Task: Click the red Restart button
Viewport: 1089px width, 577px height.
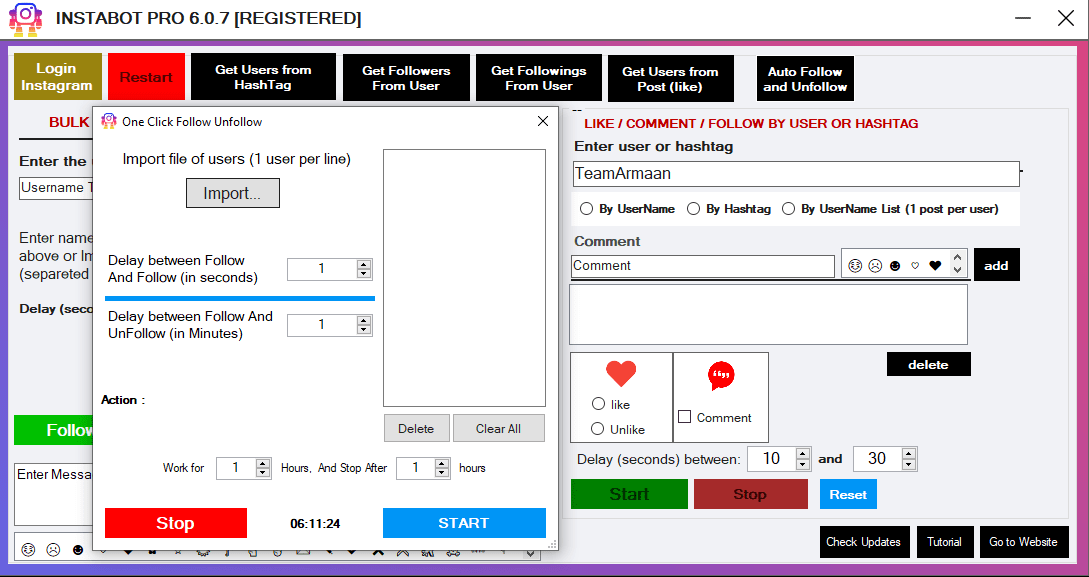Action: click(146, 76)
